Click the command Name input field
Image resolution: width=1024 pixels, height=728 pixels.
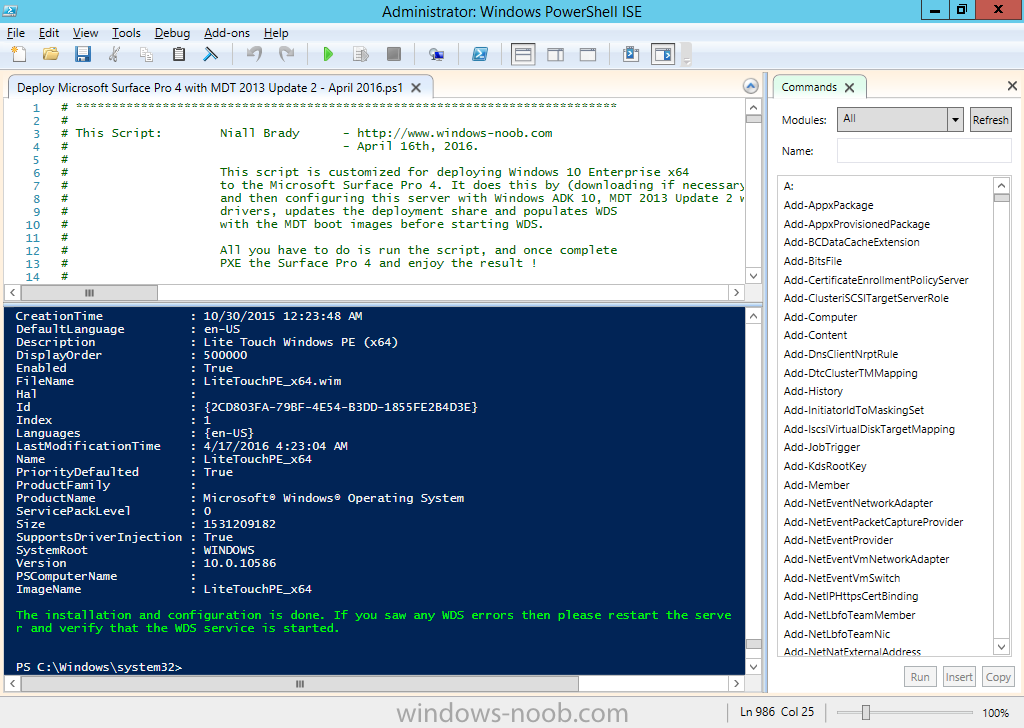(923, 151)
